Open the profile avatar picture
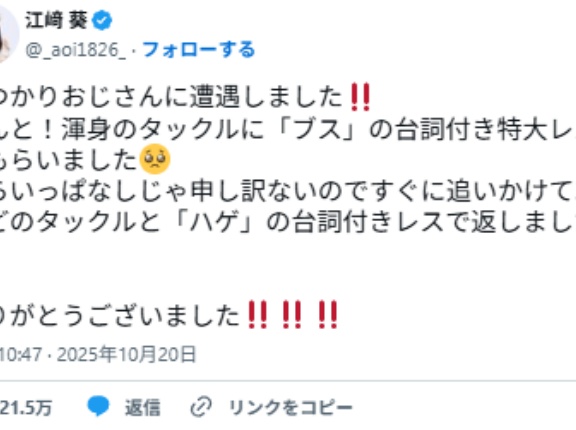This screenshot has width=576, height=430. pos(7,34)
